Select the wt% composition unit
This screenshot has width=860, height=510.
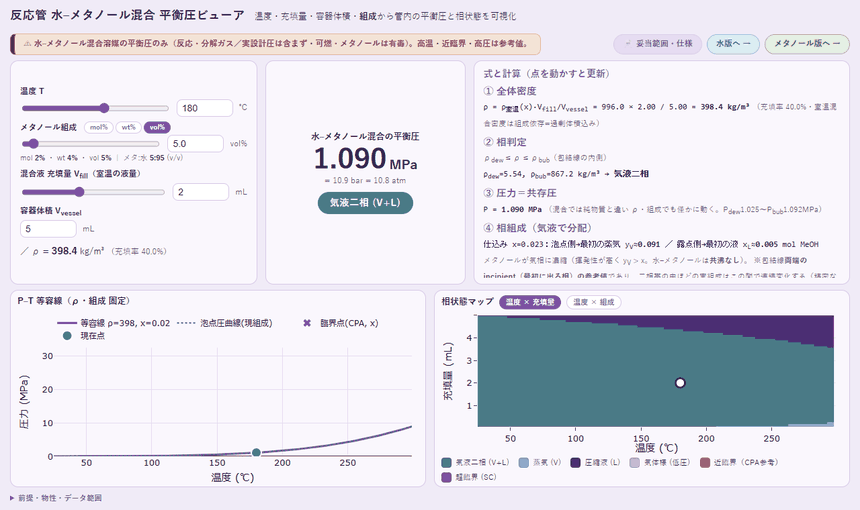(x=128, y=127)
